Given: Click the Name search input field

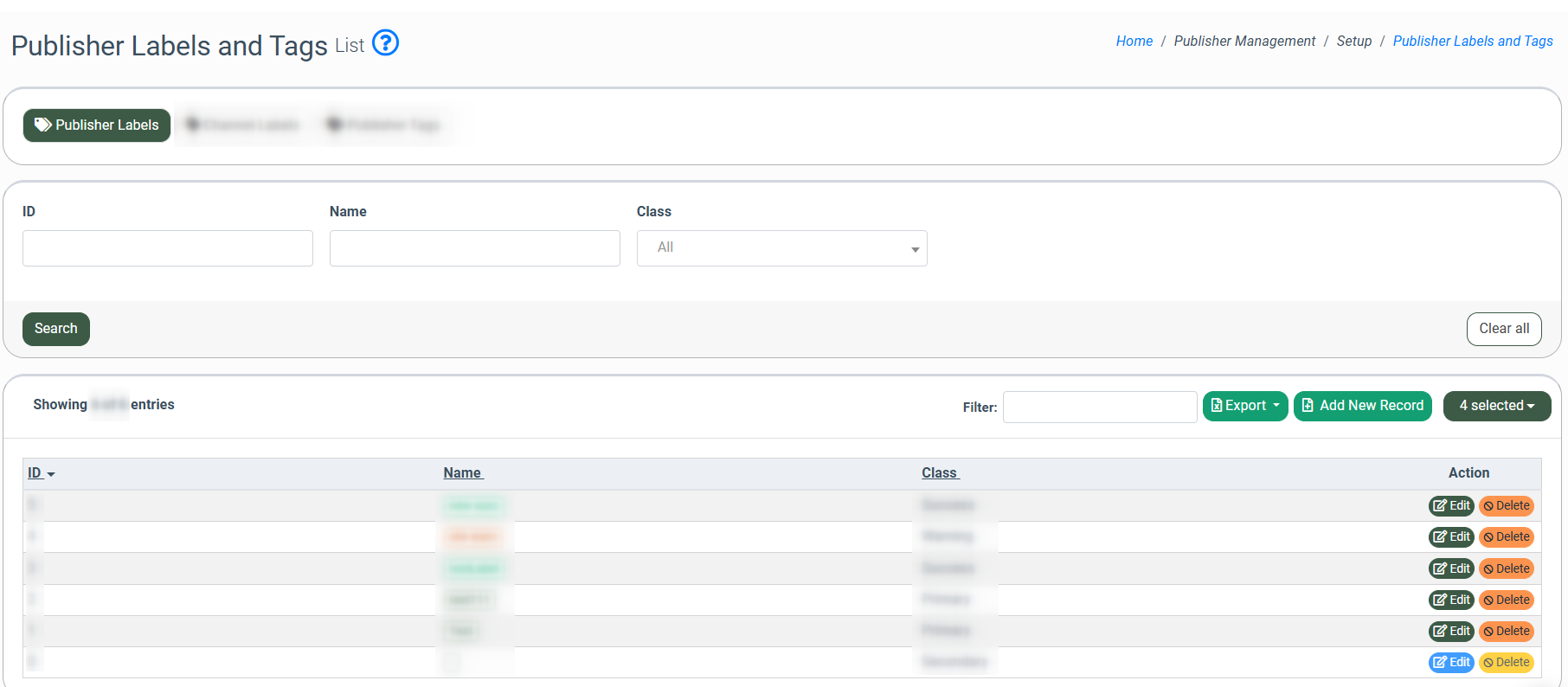Looking at the screenshot, I should pos(474,248).
